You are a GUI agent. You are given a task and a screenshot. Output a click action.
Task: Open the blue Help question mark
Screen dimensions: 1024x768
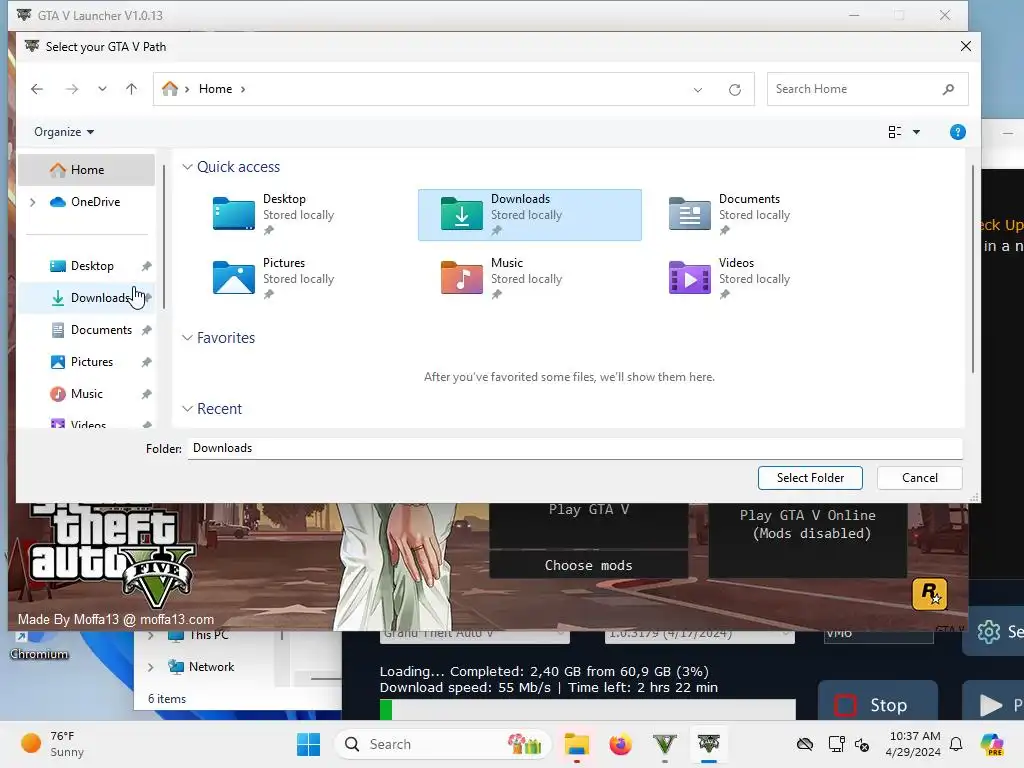point(957,132)
